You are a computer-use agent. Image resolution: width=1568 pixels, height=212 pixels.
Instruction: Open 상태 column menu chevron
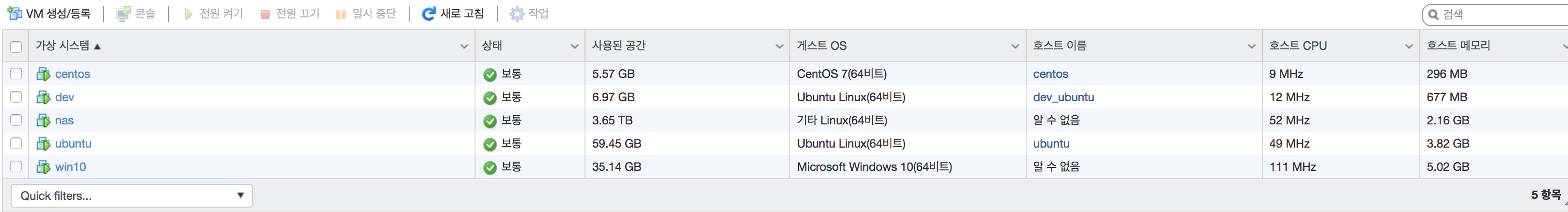pyautogui.click(x=574, y=46)
